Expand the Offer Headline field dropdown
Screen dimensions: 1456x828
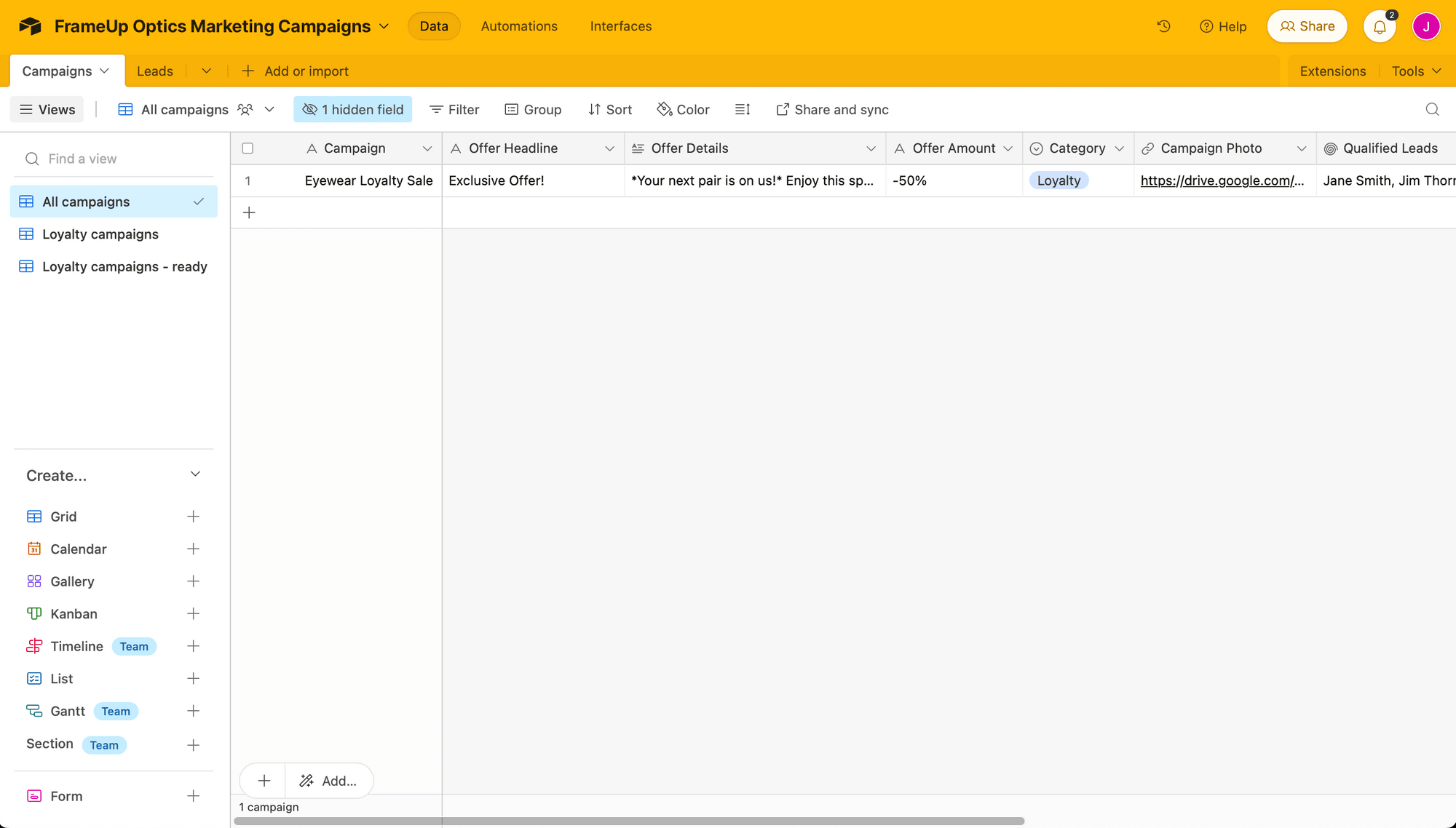click(x=611, y=148)
